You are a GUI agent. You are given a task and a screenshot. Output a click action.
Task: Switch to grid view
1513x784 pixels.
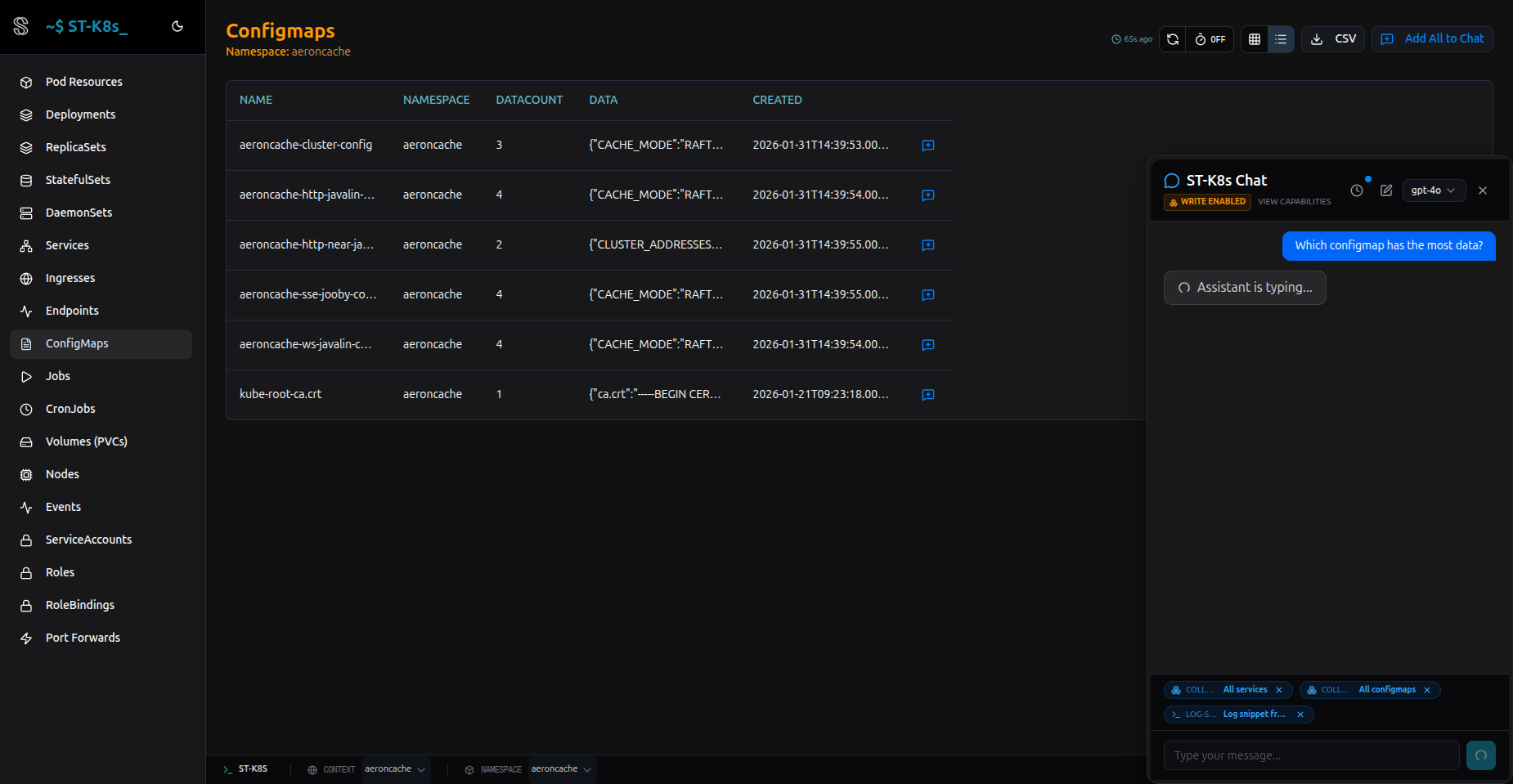pyautogui.click(x=1255, y=39)
